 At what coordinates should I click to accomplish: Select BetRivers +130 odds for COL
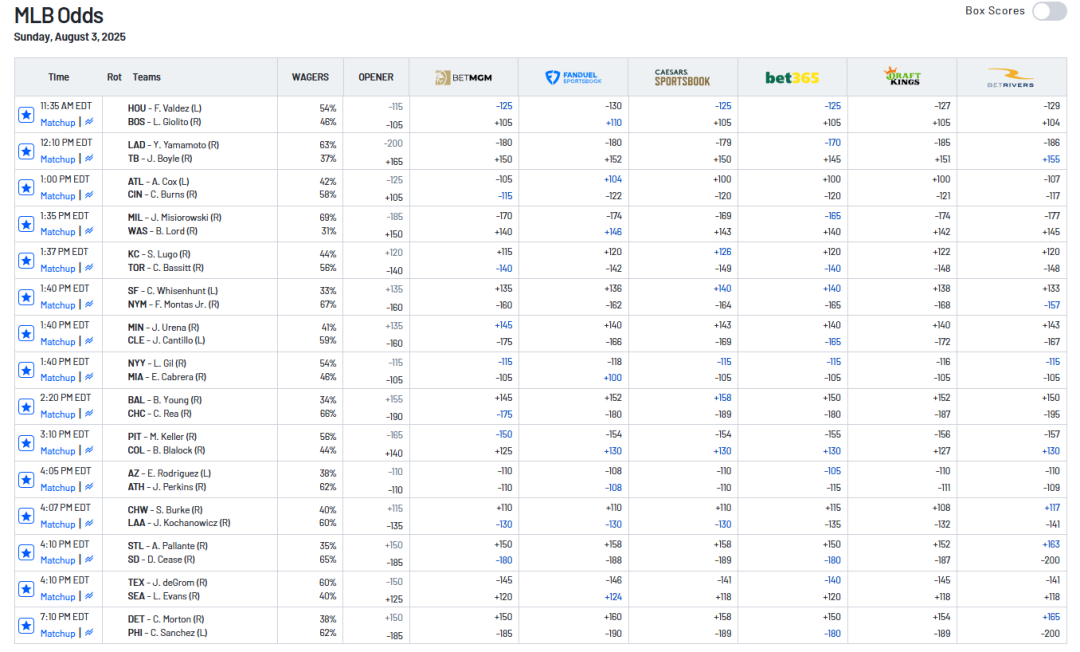pyautogui.click(x=1051, y=451)
